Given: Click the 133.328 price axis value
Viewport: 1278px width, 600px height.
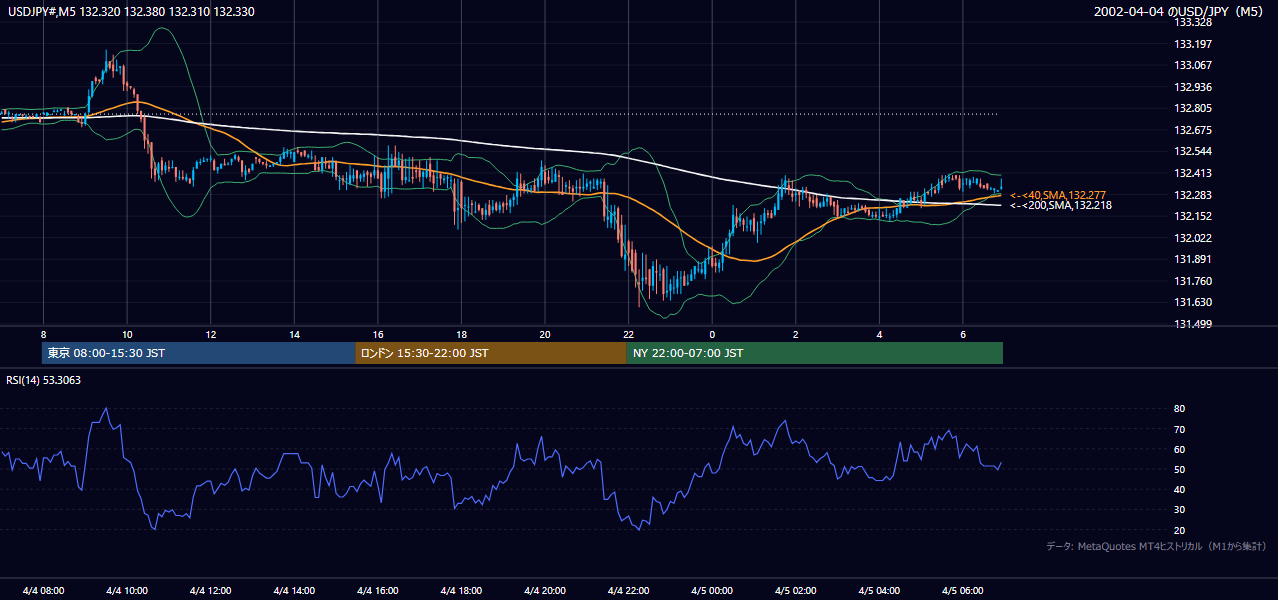Looking at the screenshot, I should click(1192, 22).
